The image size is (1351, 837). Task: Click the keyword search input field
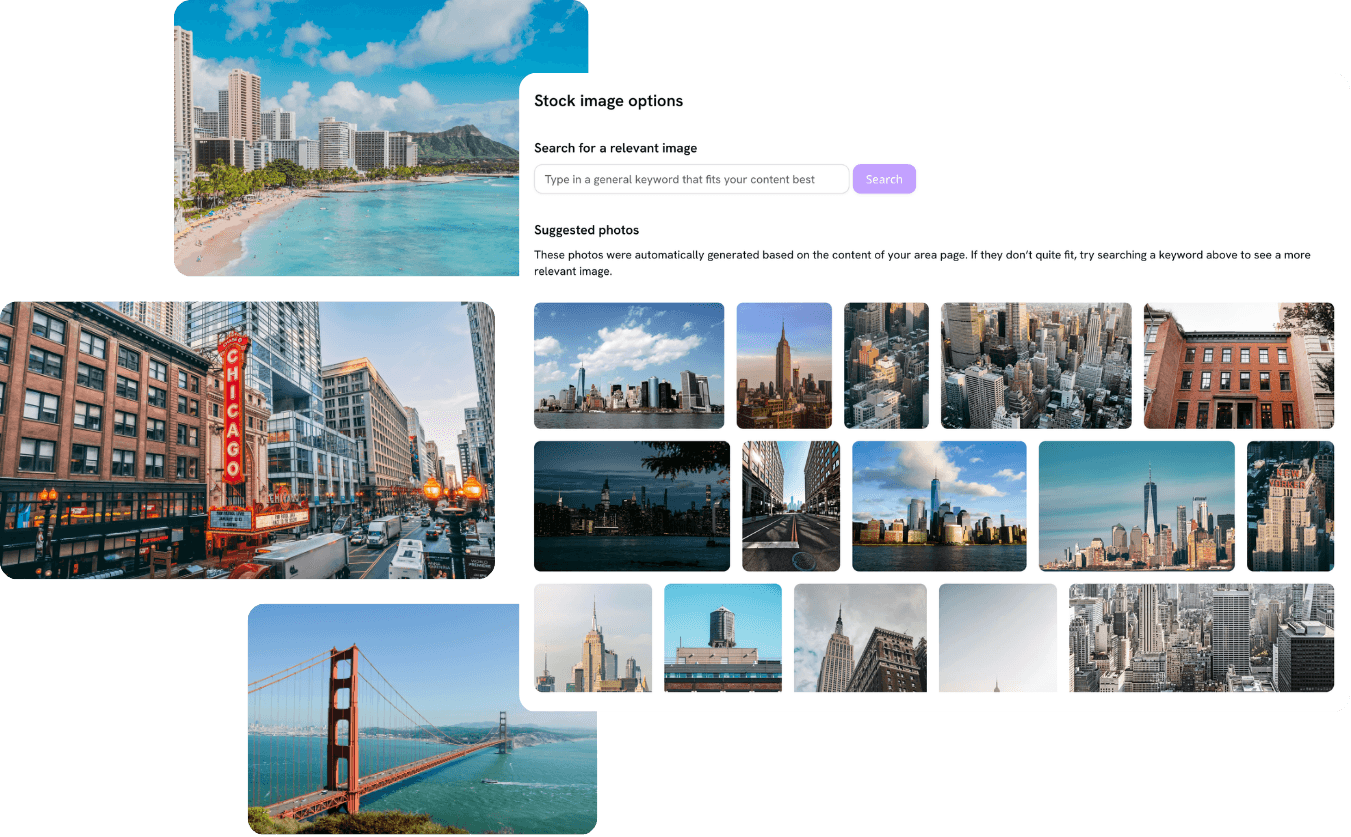[x=691, y=179]
